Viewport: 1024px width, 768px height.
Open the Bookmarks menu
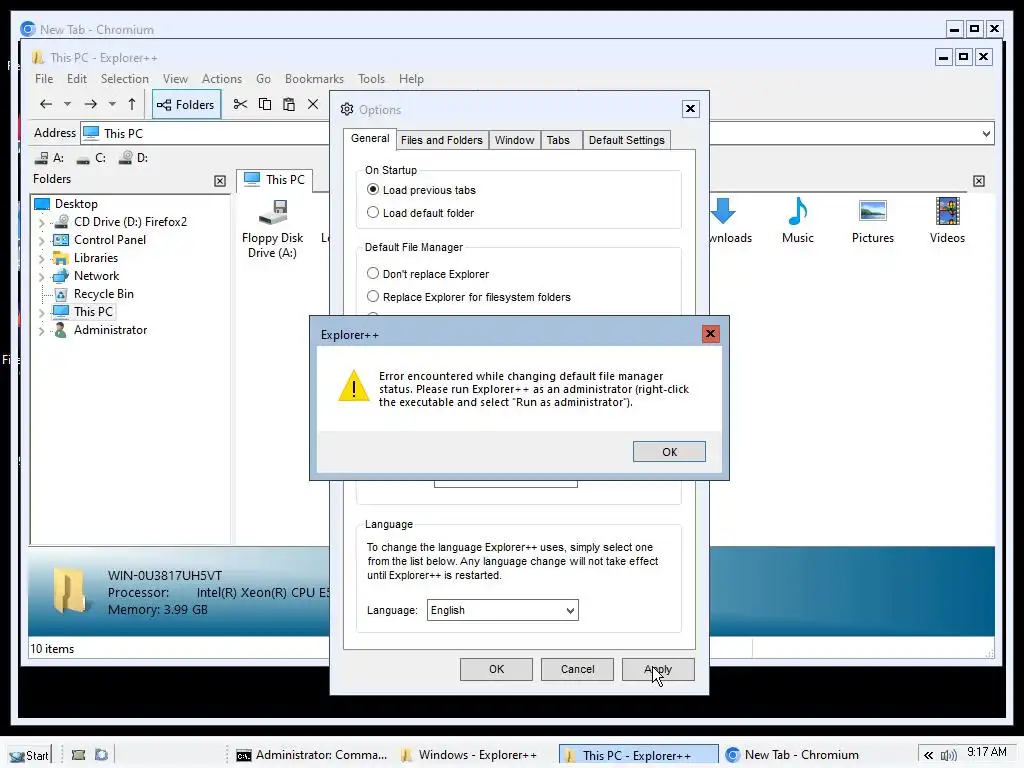pyautogui.click(x=314, y=79)
